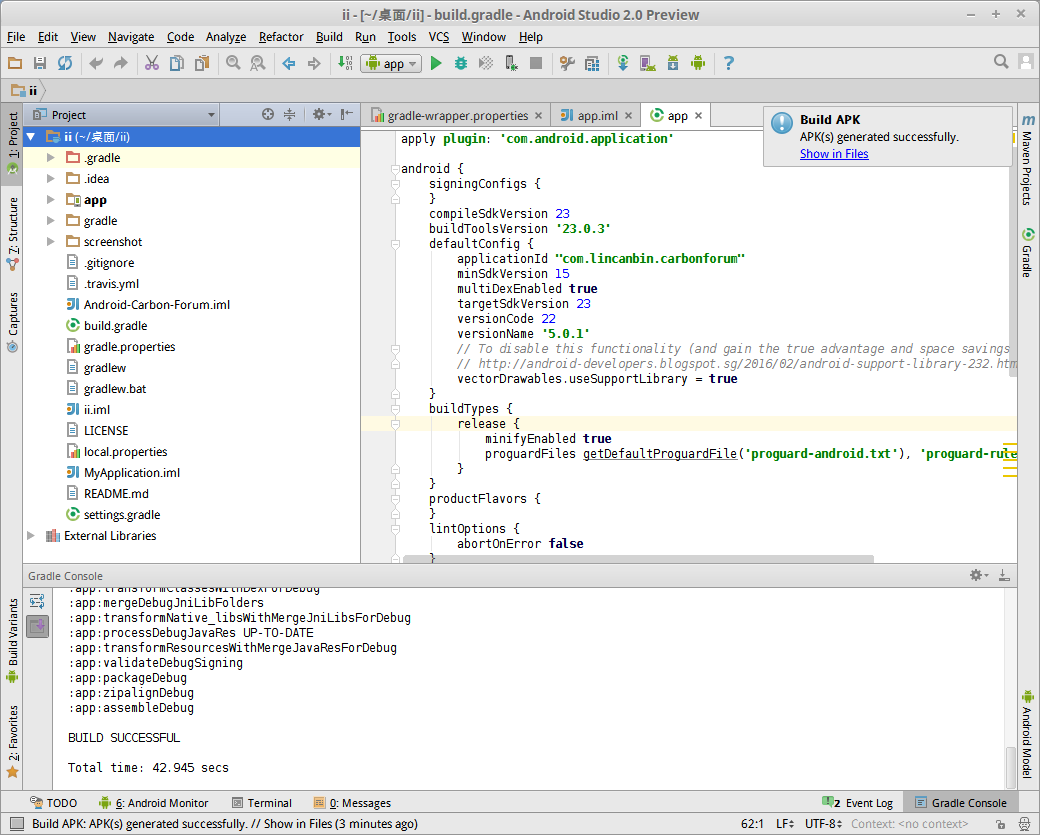The image size is (1040, 835).
Task: Open the app run configuration dropdown
Action: coord(391,64)
